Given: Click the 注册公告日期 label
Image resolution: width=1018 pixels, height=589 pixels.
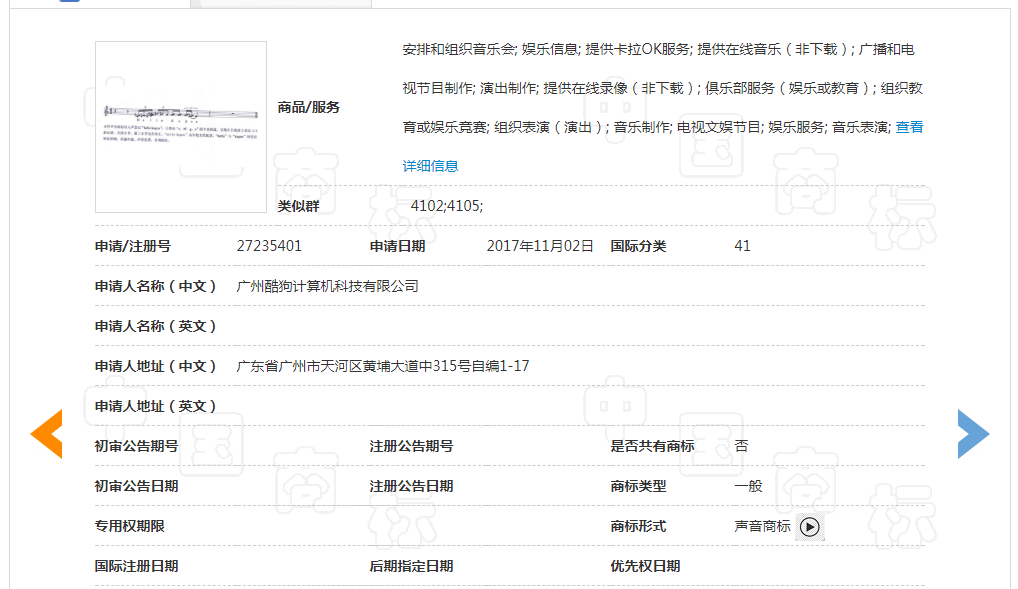Looking at the screenshot, I should tap(412, 486).
